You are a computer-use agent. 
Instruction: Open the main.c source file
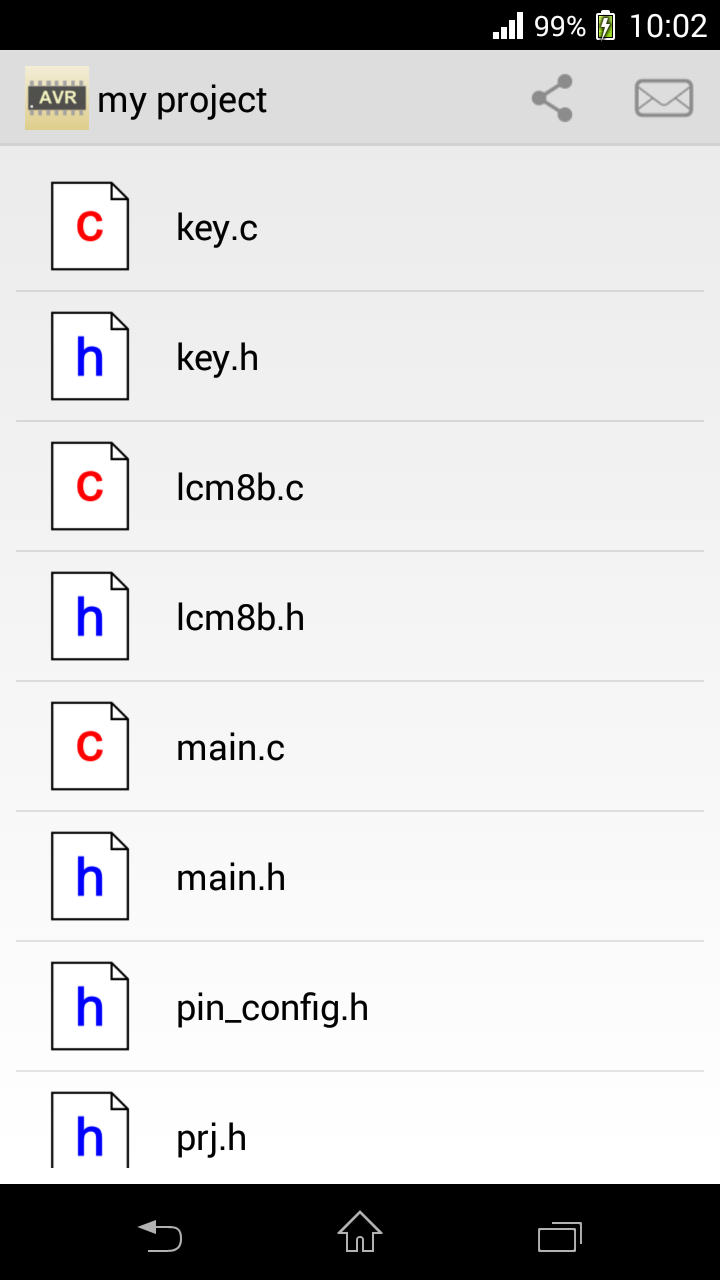coord(231,748)
